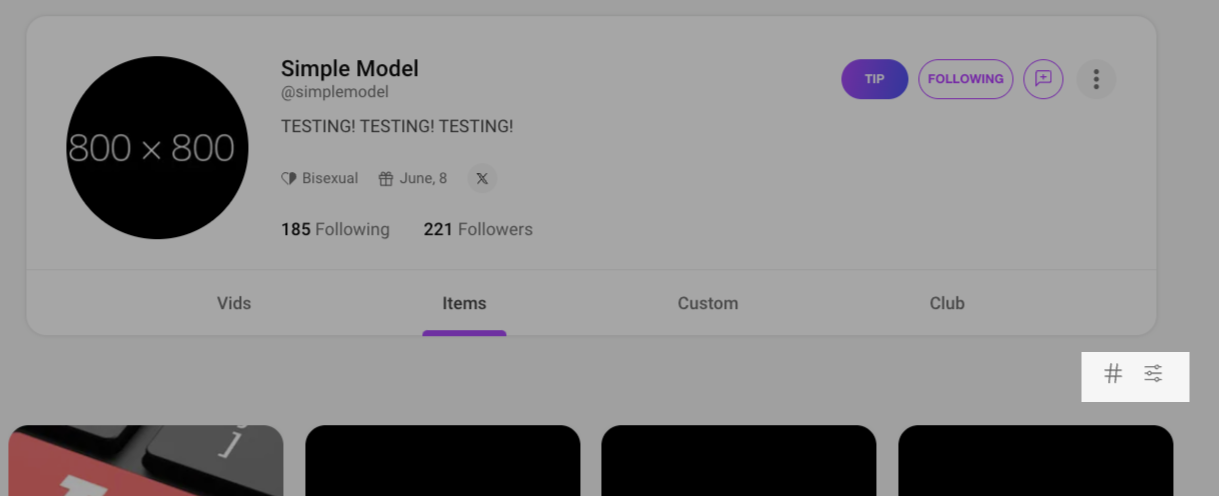This screenshot has height=496, width=1219.
Task: Open the filter sliders icon
Action: [x=1153, y=374]
